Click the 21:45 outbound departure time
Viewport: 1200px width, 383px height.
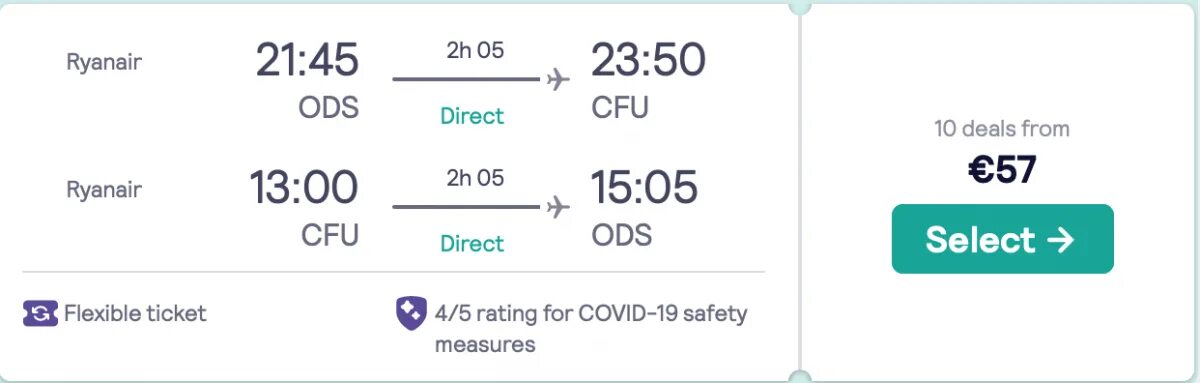(x=306, y=61)
